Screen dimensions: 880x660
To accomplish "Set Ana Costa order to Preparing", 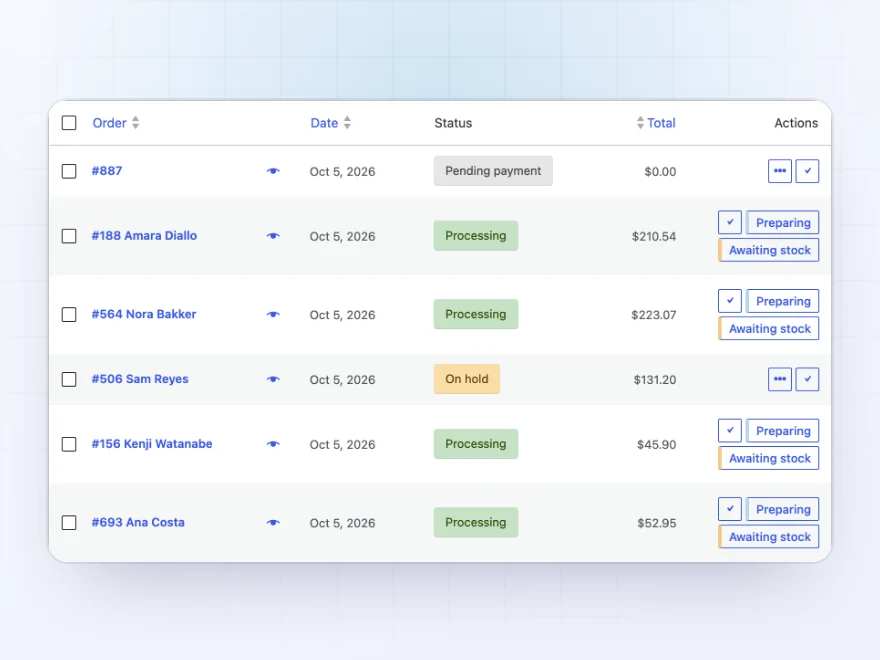I will 782,509.
